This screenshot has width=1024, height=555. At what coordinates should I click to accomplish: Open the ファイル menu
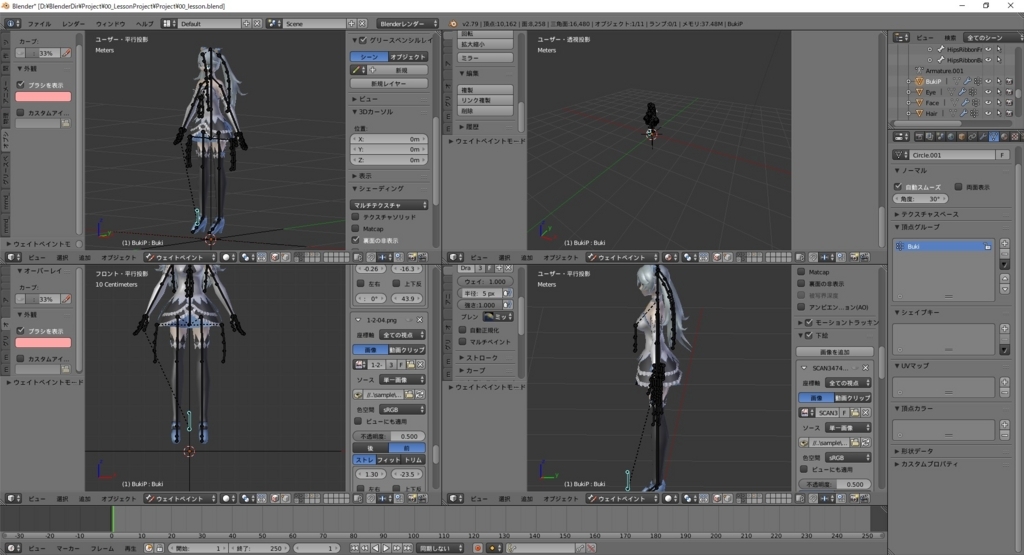pyautogui.click(x=39, y=24)
